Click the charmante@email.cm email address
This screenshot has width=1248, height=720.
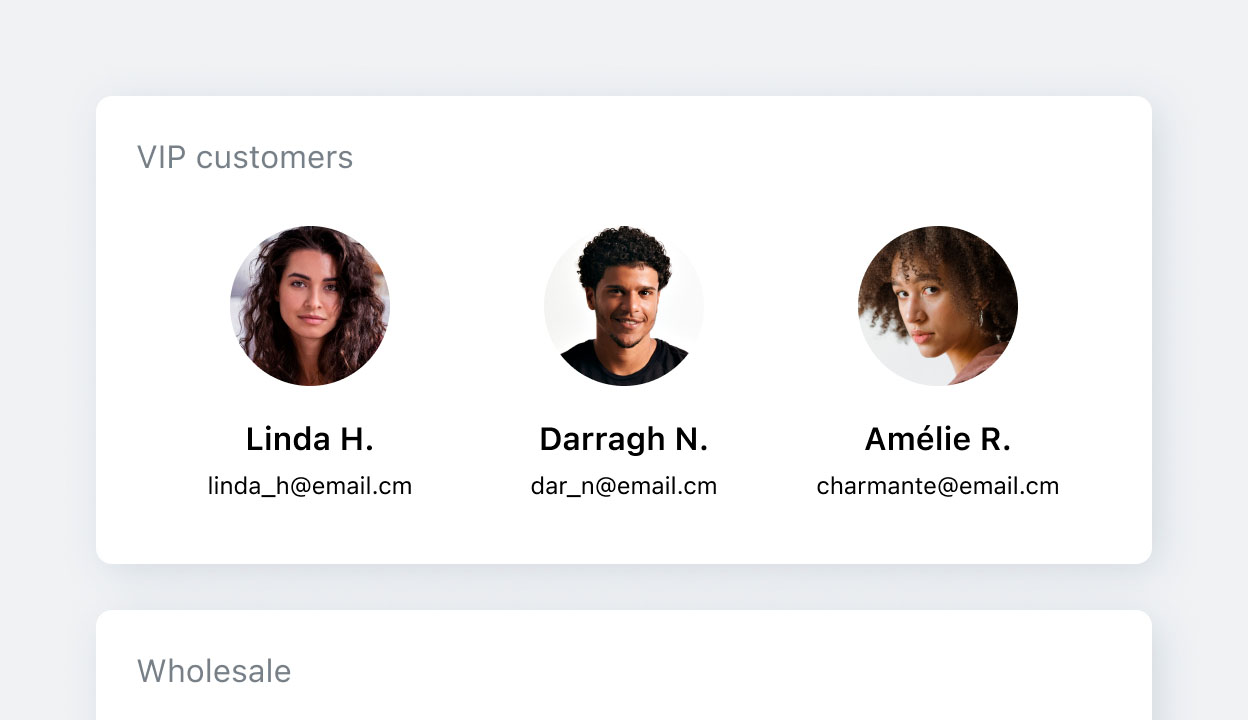pos(938,486)
